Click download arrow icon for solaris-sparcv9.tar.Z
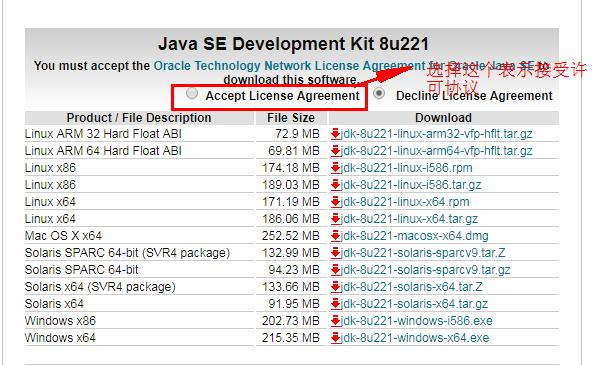The width and height of the screenshot is (593, 365). 335,253
